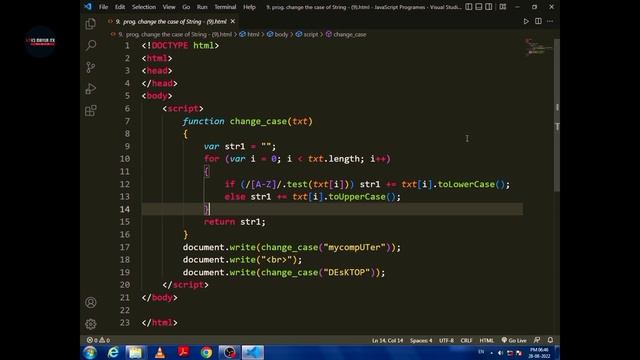The image size is (640, 360).
Task: Click the VS Code logo icon
Action: pyautogui.click(x=88, y=7)
